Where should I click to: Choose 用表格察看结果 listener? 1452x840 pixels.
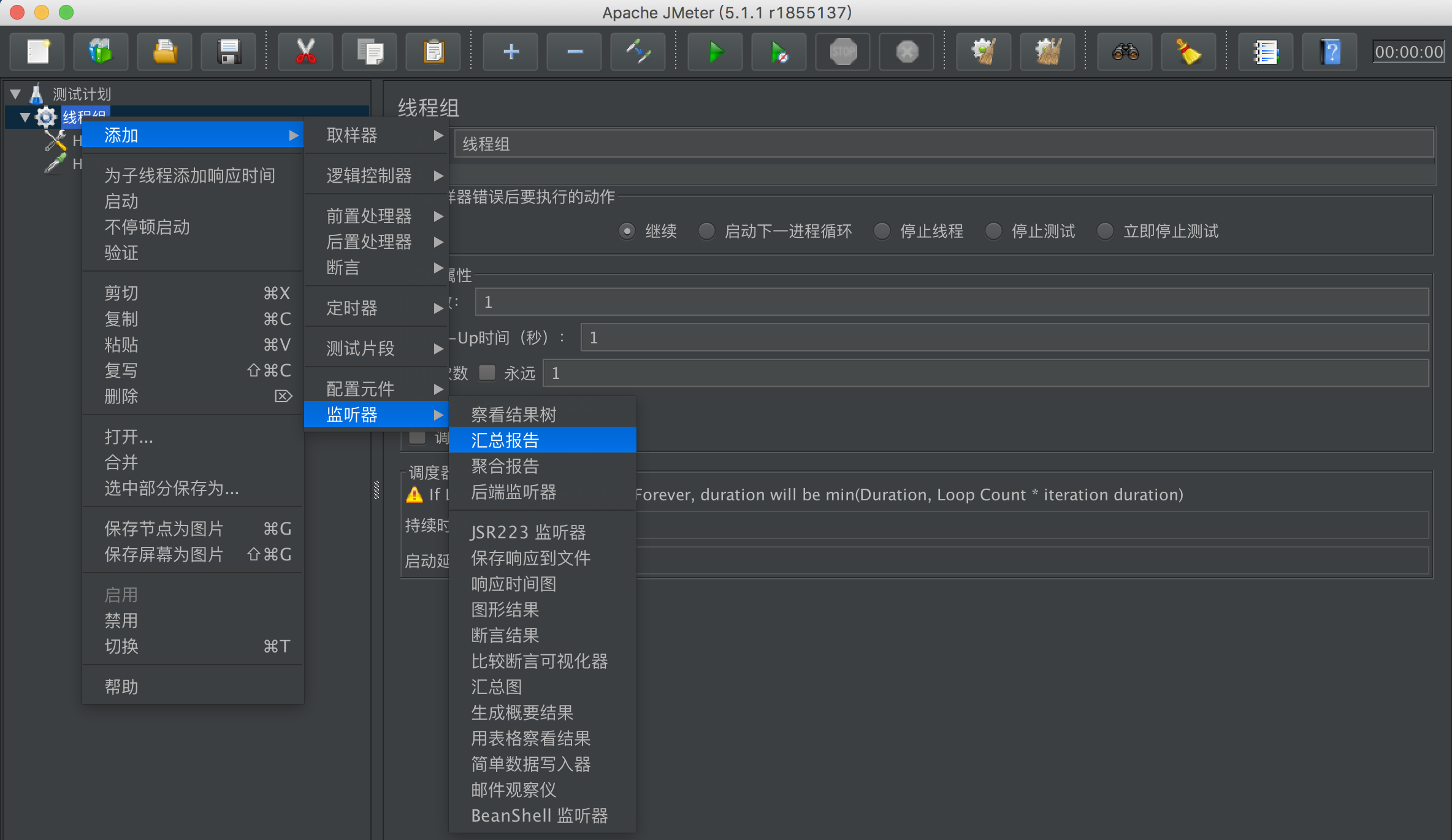coord(543,738)
